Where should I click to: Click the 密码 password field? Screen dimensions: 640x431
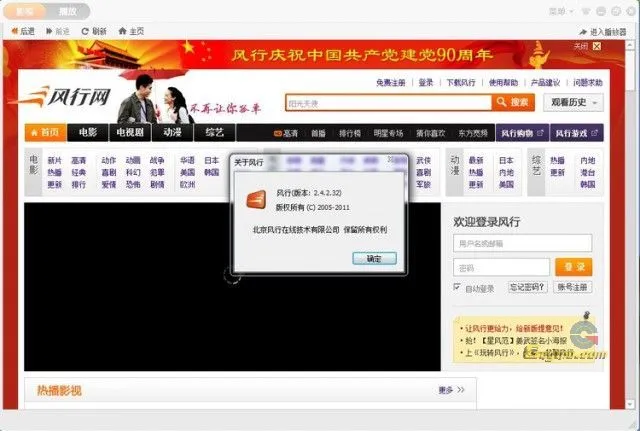pos(501,268)
